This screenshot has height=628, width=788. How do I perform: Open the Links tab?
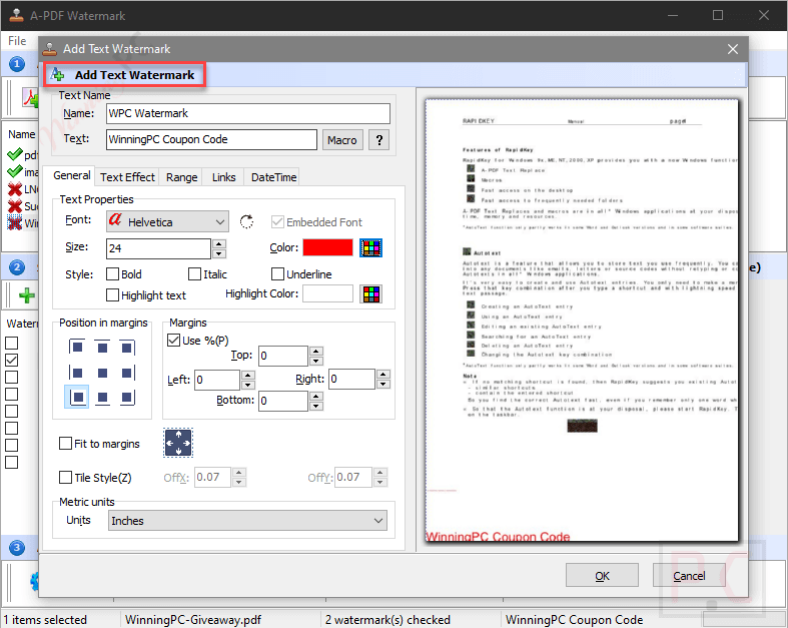click(224, 177)
